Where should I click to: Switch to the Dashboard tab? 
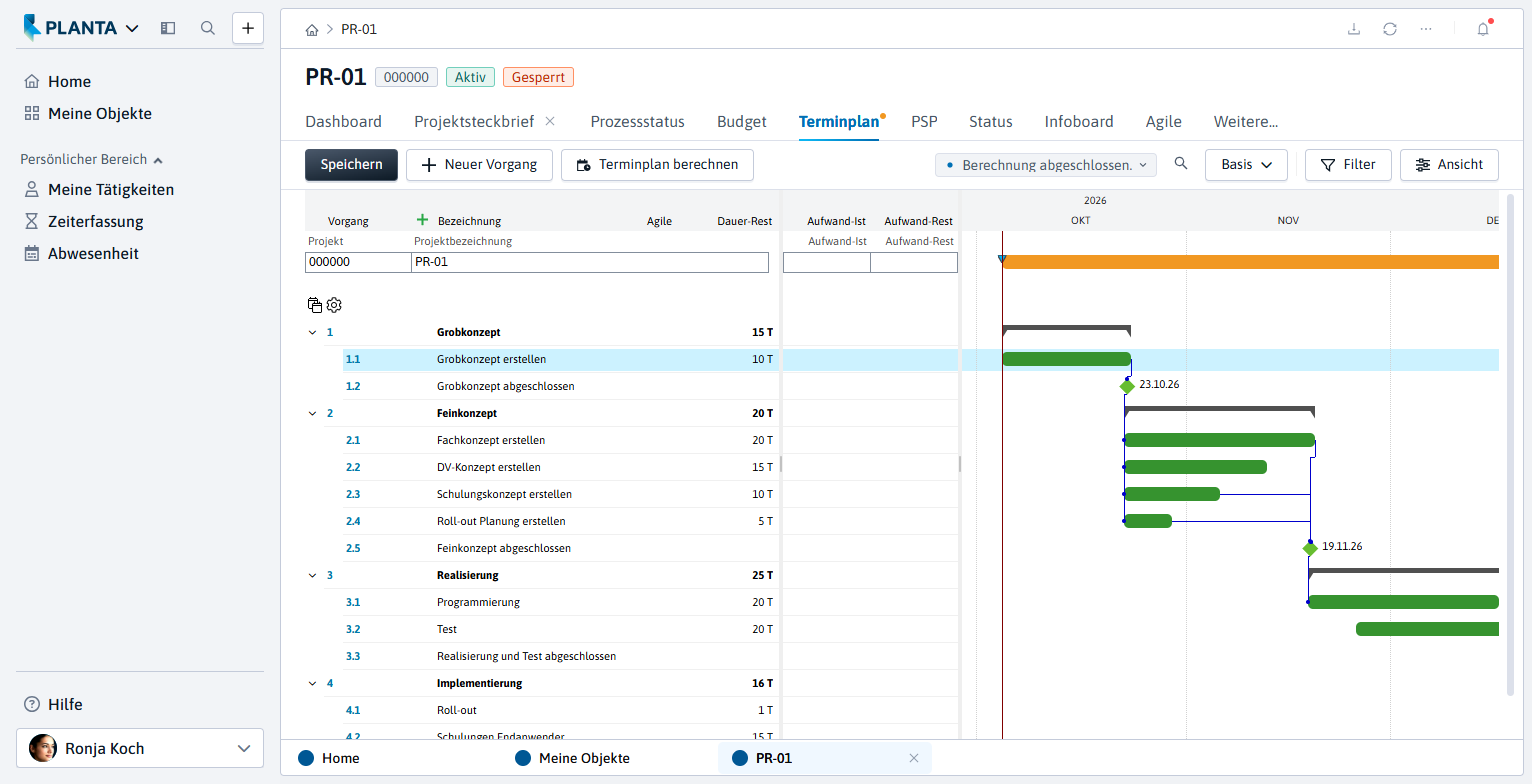click(x=343, y=122)
